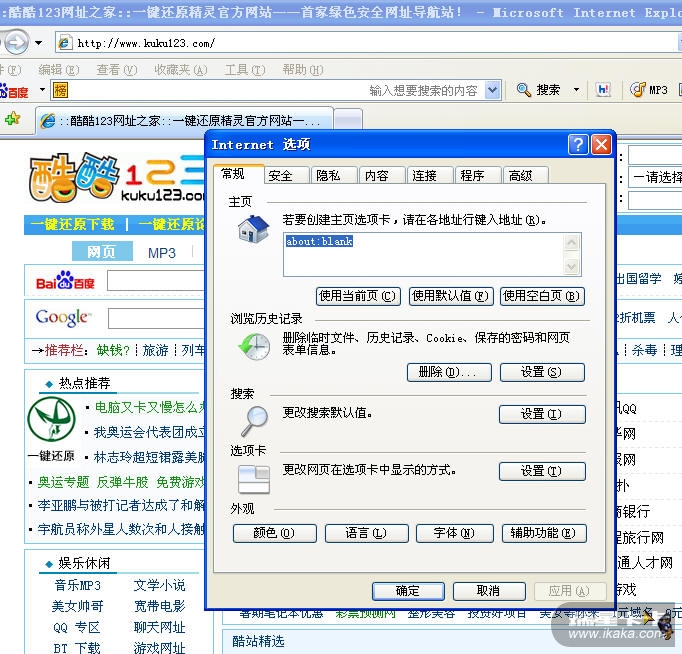The image size is (682, 654).
Task: Click 确定 to confirm the dialog
Action: [x=408, y=591]
